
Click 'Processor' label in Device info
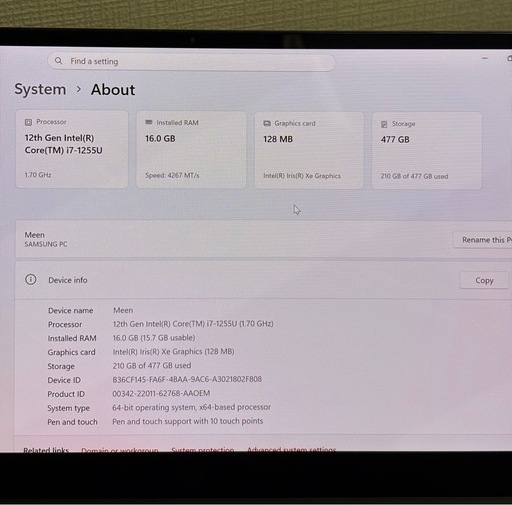(x=65, y=324)
